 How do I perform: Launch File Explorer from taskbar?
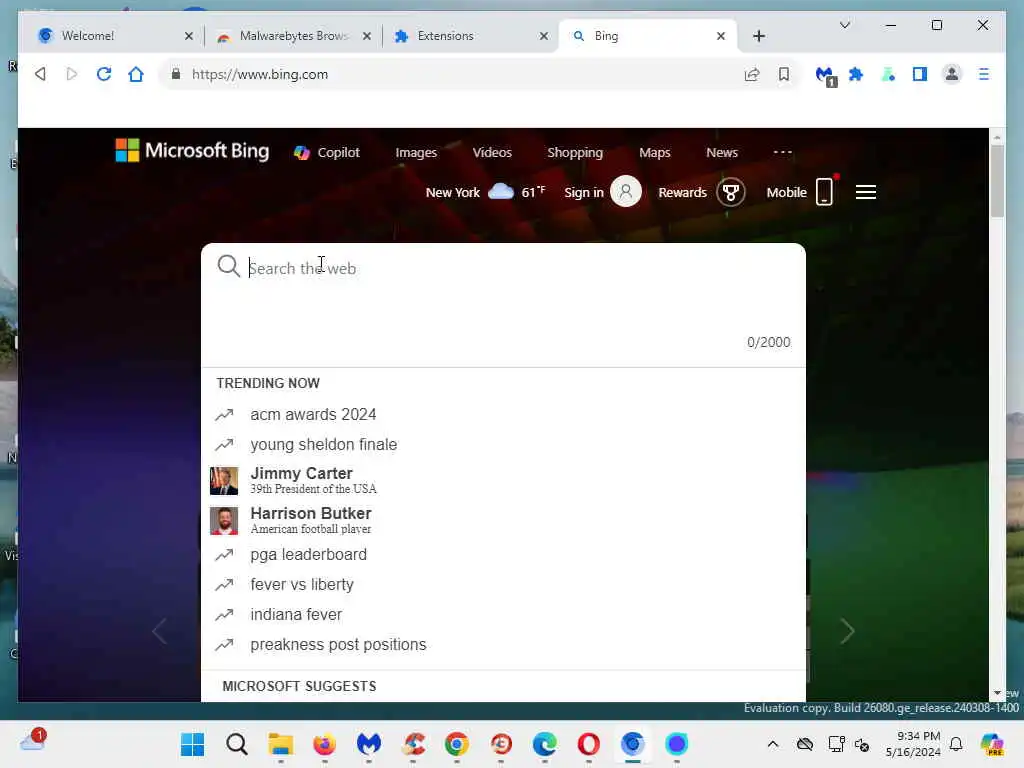point(281,744)
